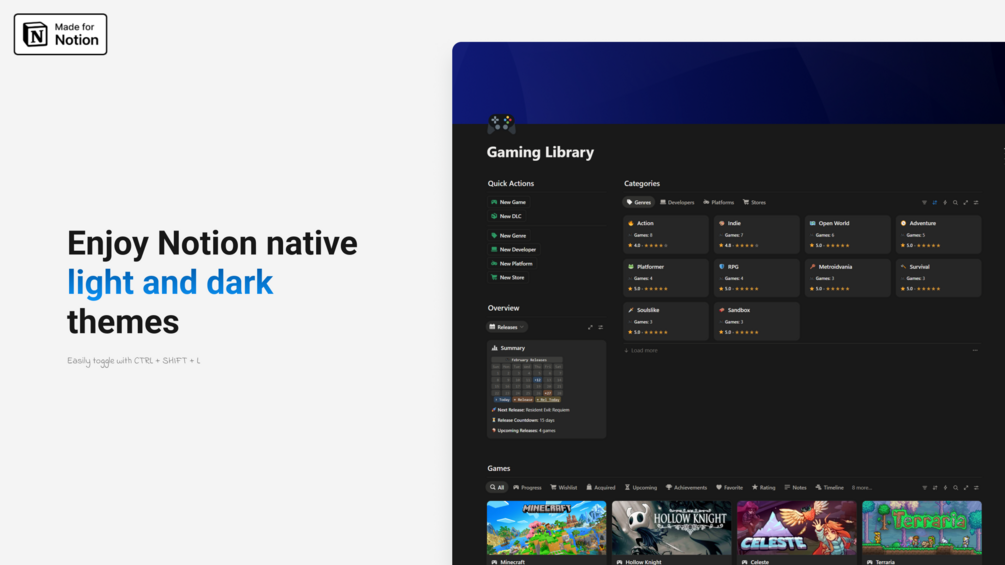Open the Survival genre card

coord(938,277)
